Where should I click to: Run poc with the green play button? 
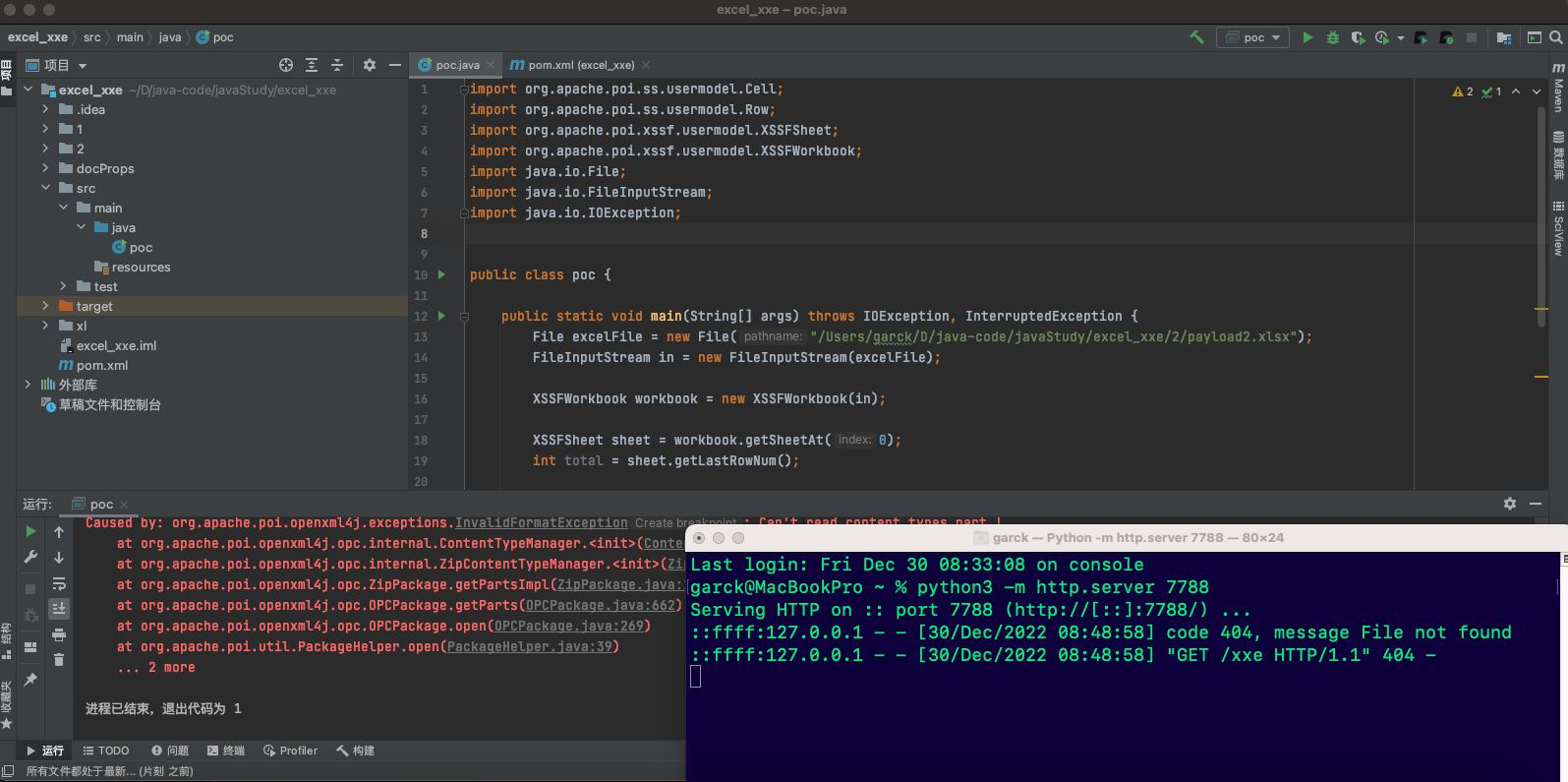(x=1307, y=37)
